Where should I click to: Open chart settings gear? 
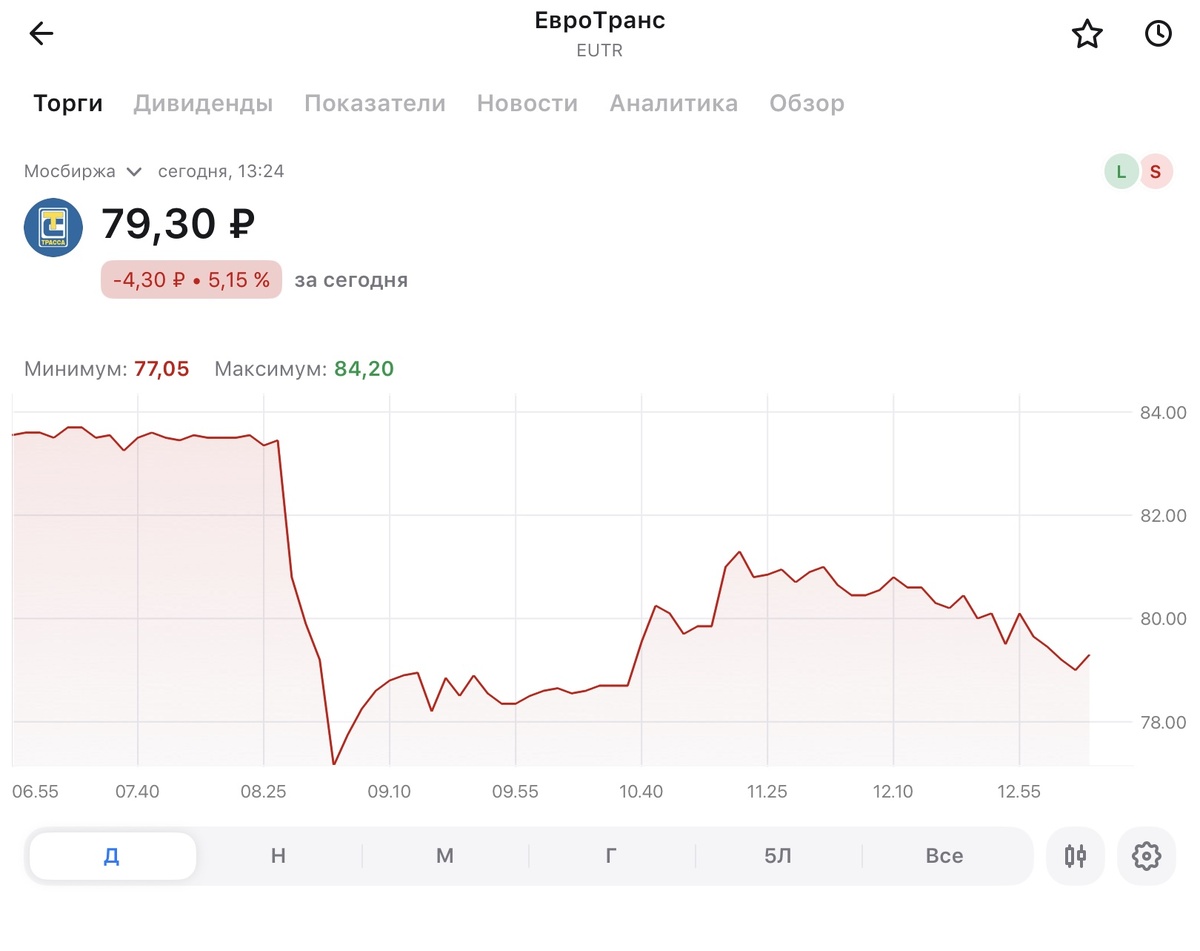[1146, 856]
